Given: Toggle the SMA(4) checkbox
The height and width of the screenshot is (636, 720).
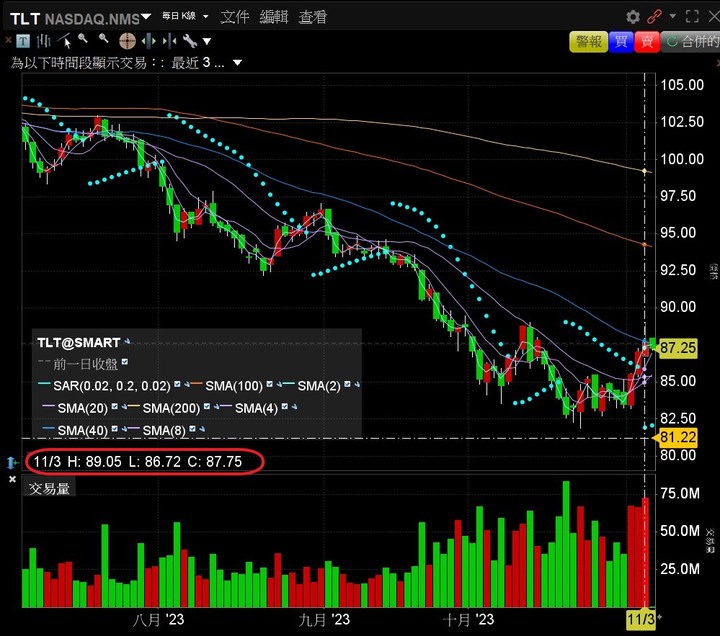Looking at the screenshot, I should pyautogui.click(x=285, y=406).
